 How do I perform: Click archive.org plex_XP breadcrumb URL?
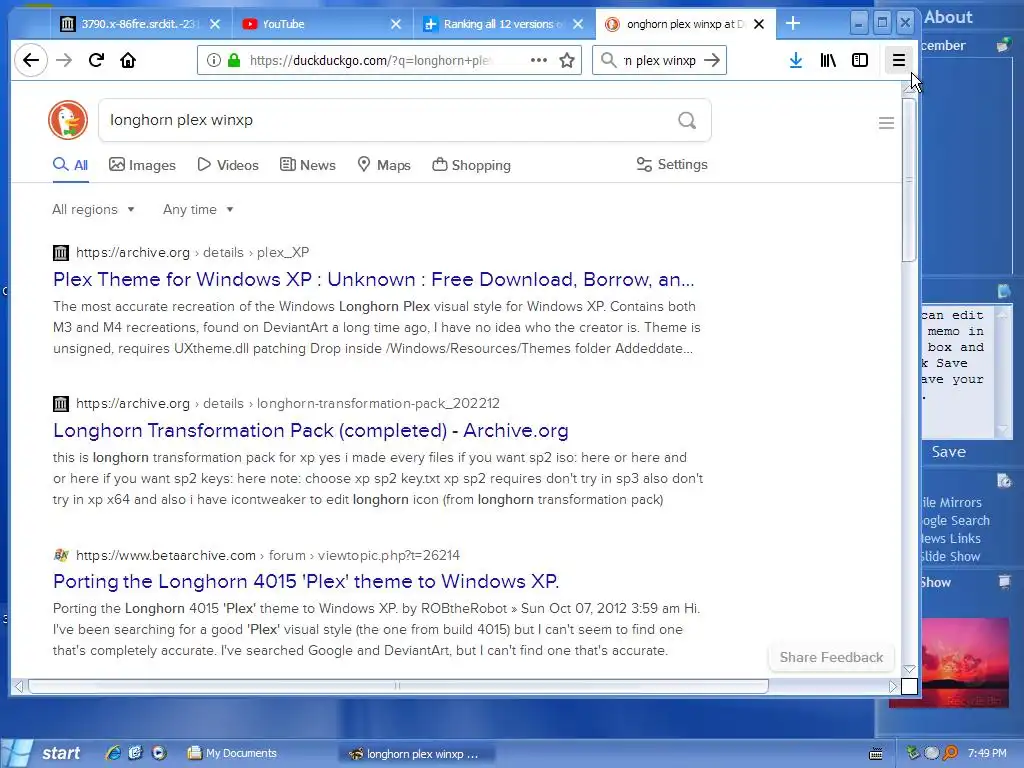click(193, 253)
